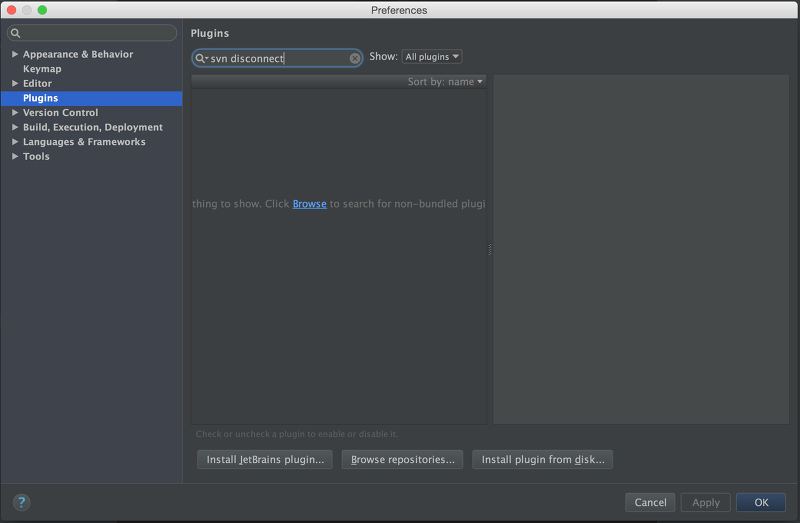Follow the Browse link for non-bundled plugins
The image size is (800, 523).
[309, 204]
